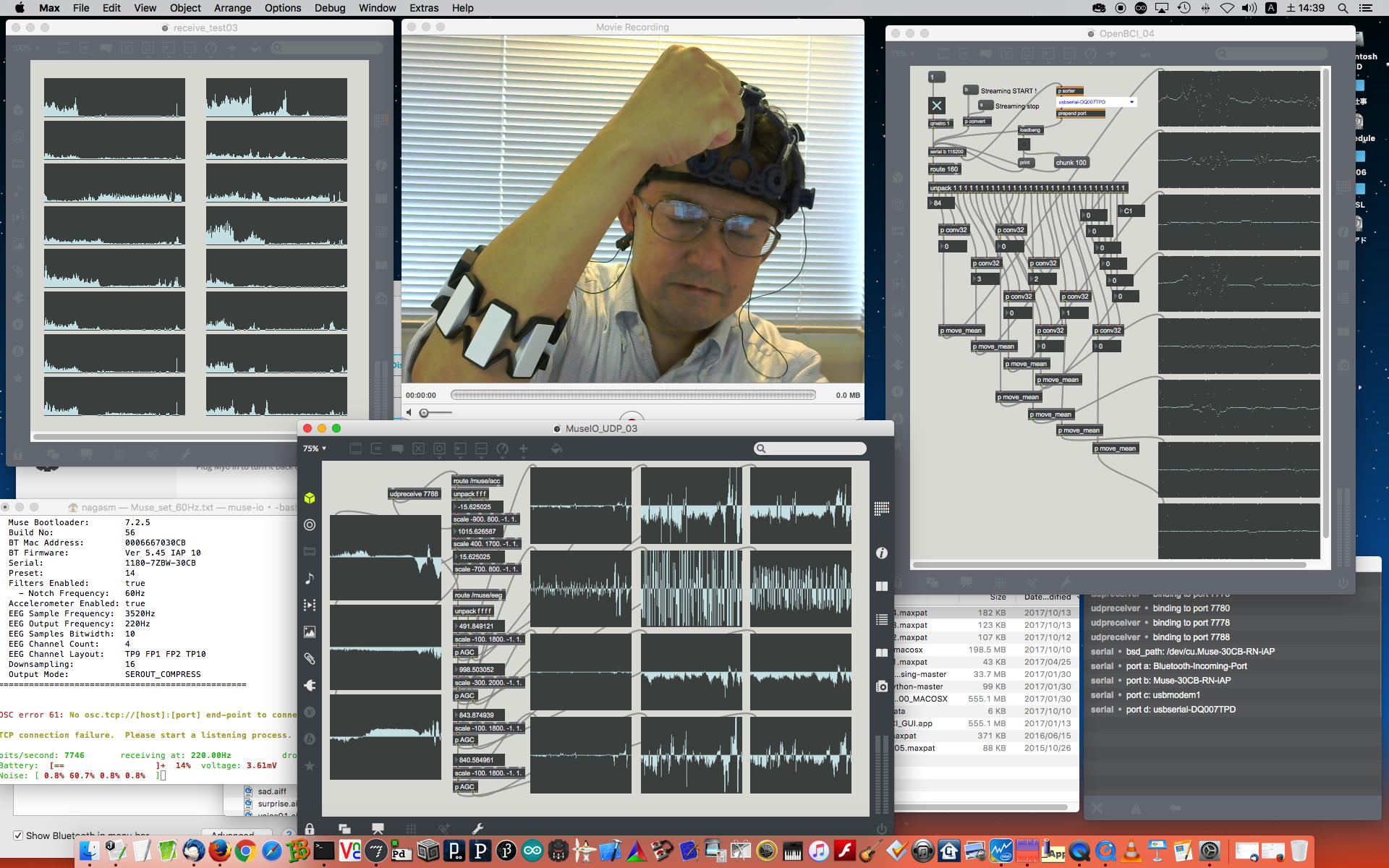Click the chunk 100 message box
The image size is (1389, 868).
(1071, 163)
